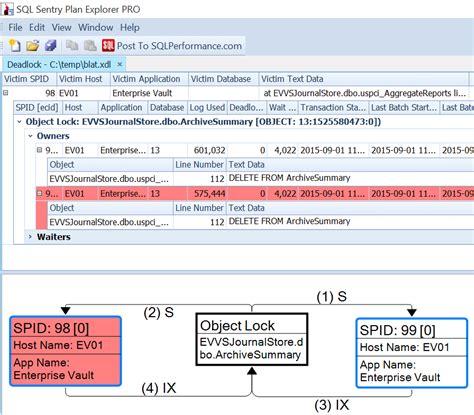Click the red SQL icon on toolbar

[x=108, y=45]
